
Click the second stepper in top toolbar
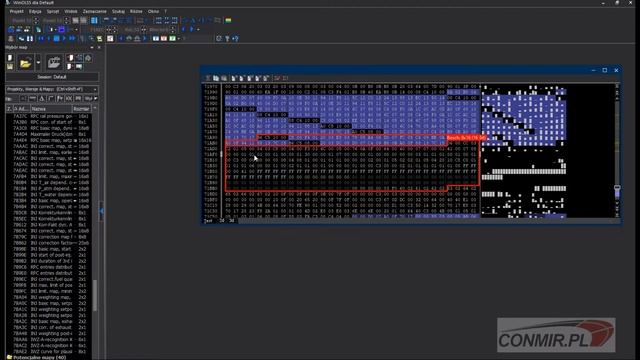click(x=67, y=20)
